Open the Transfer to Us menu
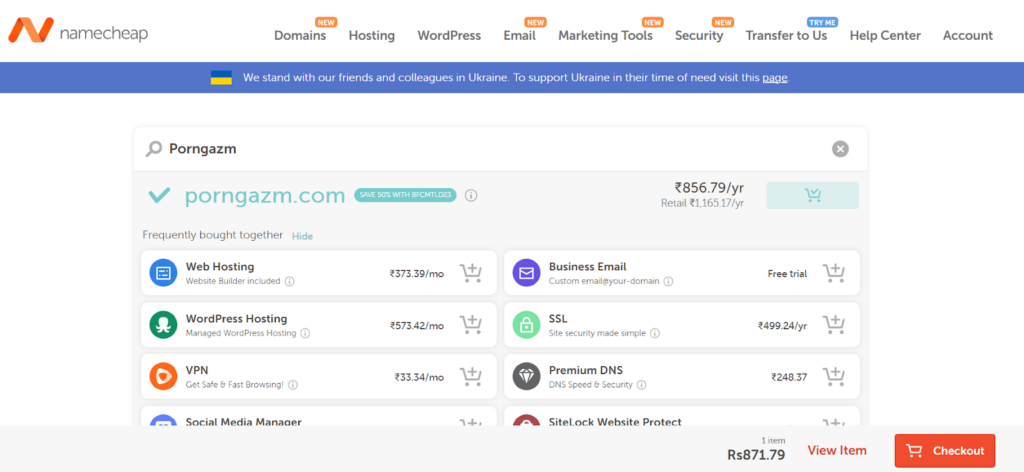 tap(786, 35)
